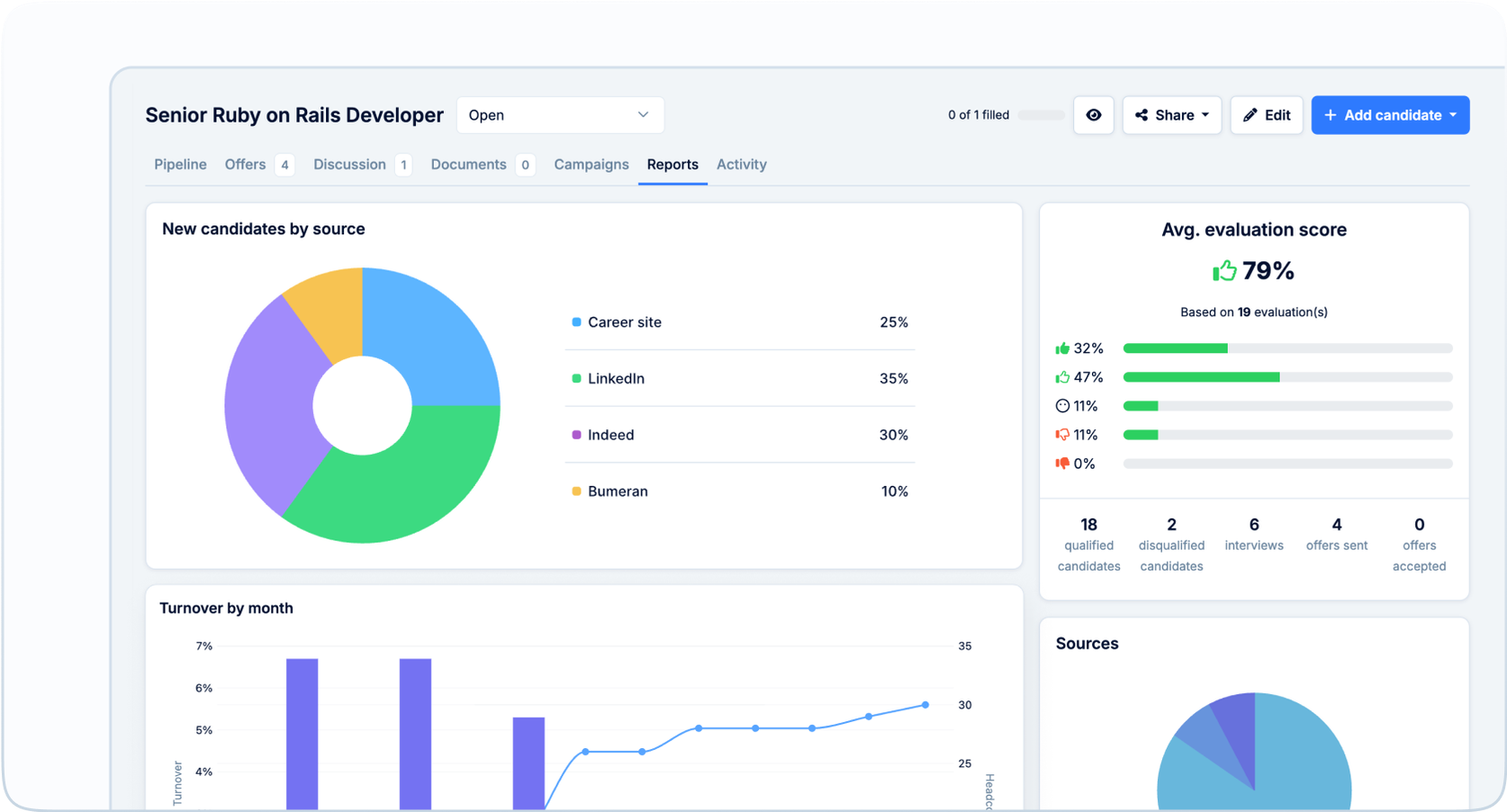
Task: Click the purple Indeed legend swatch
Action: (x=576, y=435)
